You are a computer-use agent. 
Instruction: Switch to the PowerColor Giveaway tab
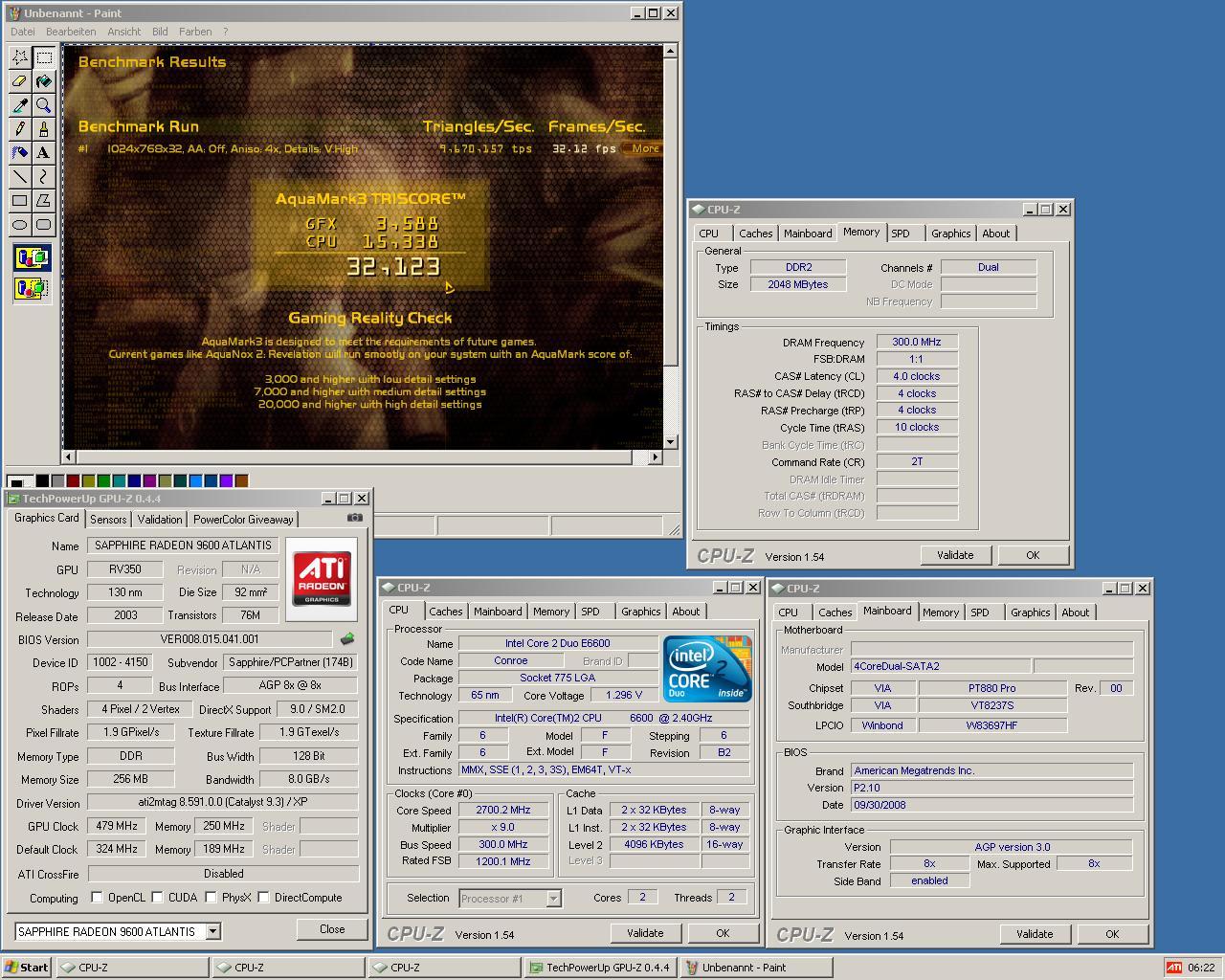click(243, 519)
